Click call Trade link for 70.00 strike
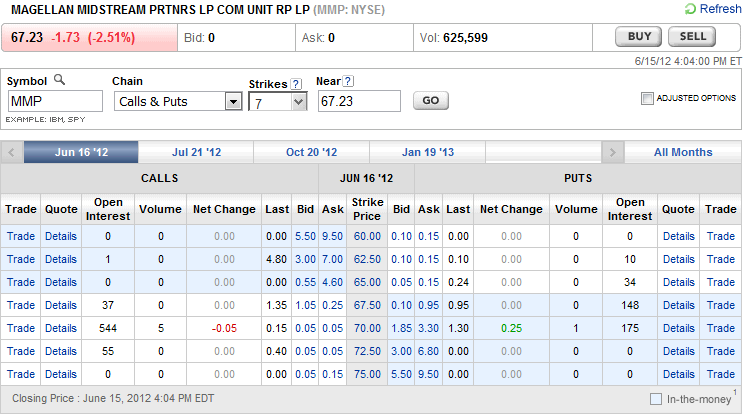 [x=21, y=328]
